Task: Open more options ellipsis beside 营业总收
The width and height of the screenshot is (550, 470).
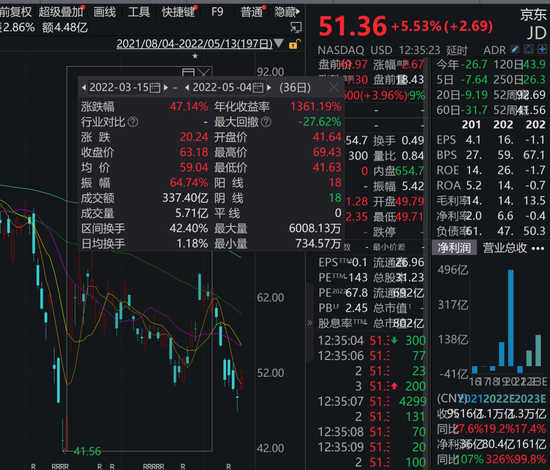Action: 538,249
